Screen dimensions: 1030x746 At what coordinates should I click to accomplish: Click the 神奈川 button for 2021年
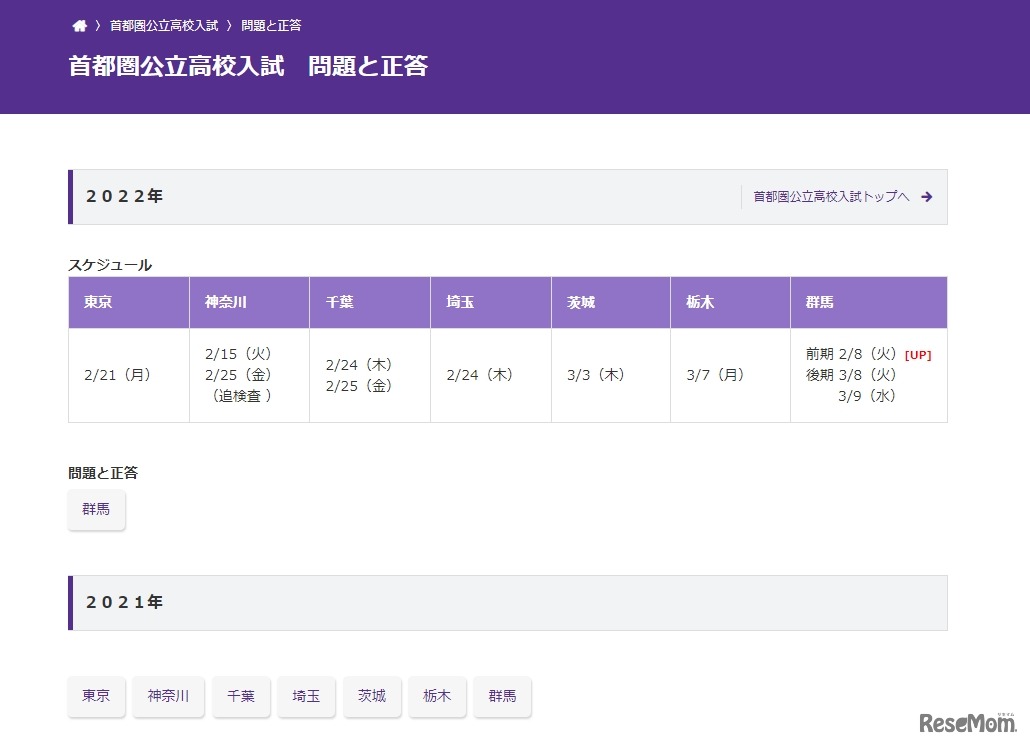(168, 696)
